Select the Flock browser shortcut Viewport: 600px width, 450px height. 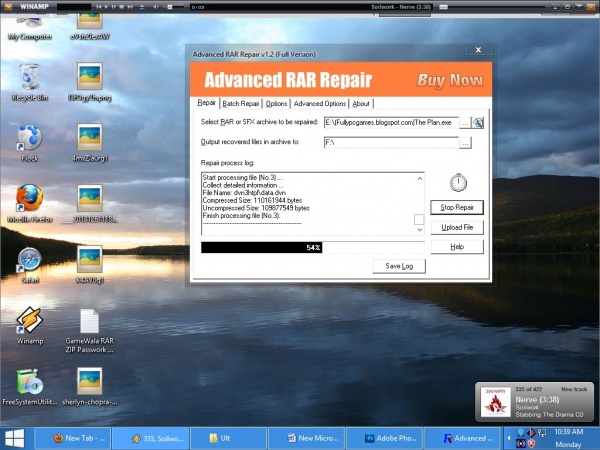29,143
